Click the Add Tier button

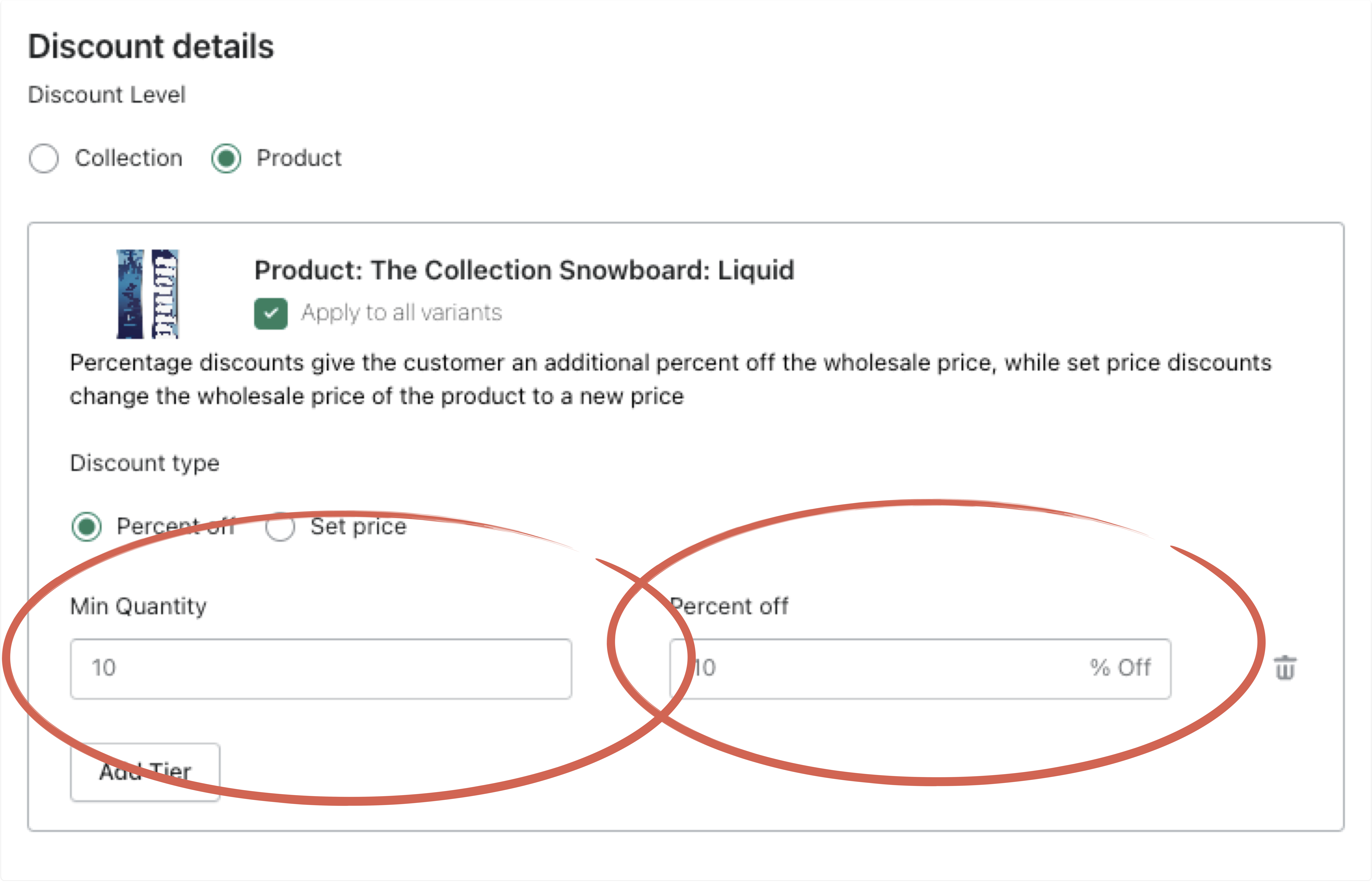click(x=145, y=771)
